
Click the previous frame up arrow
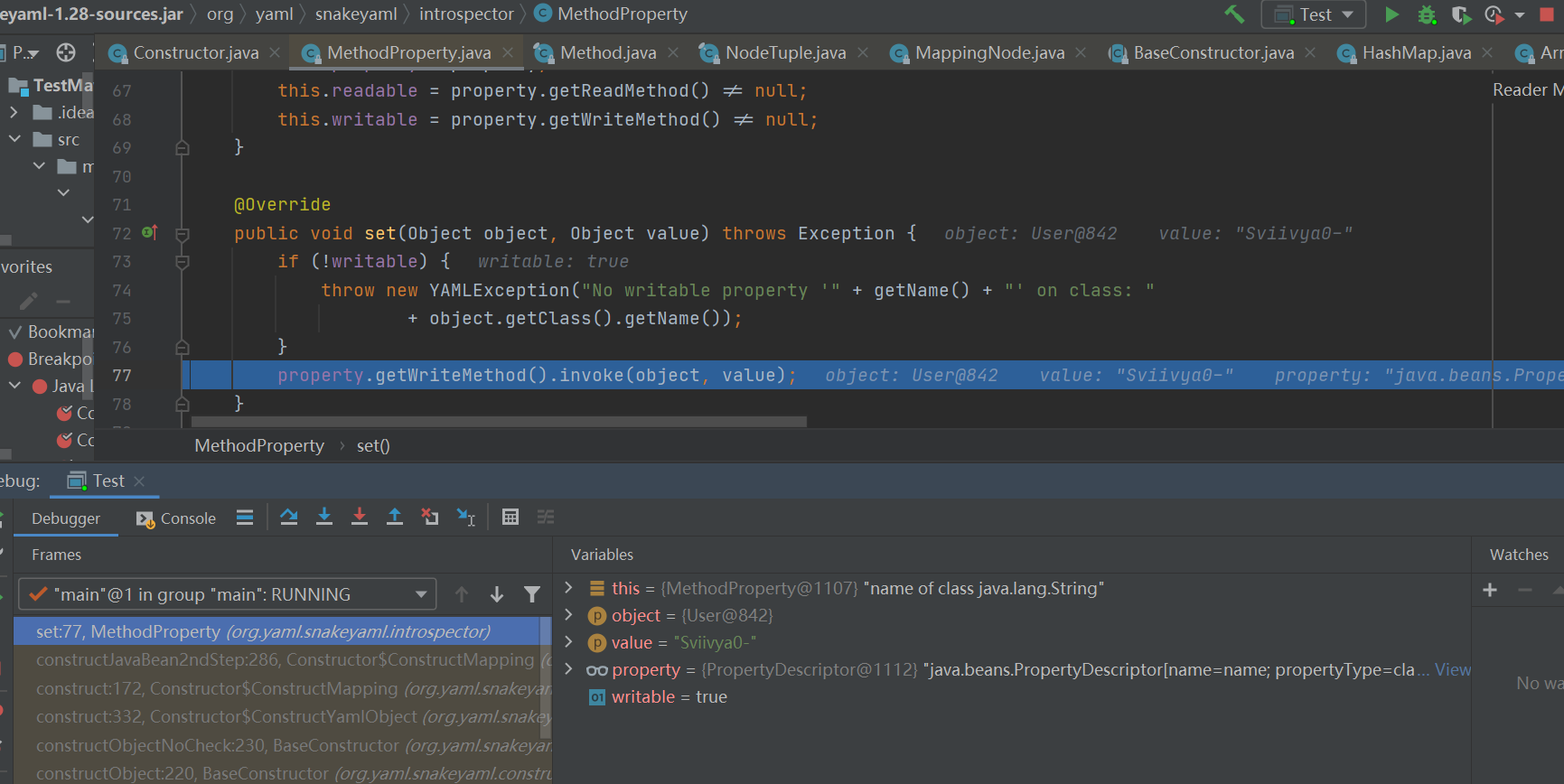[462, 594]
